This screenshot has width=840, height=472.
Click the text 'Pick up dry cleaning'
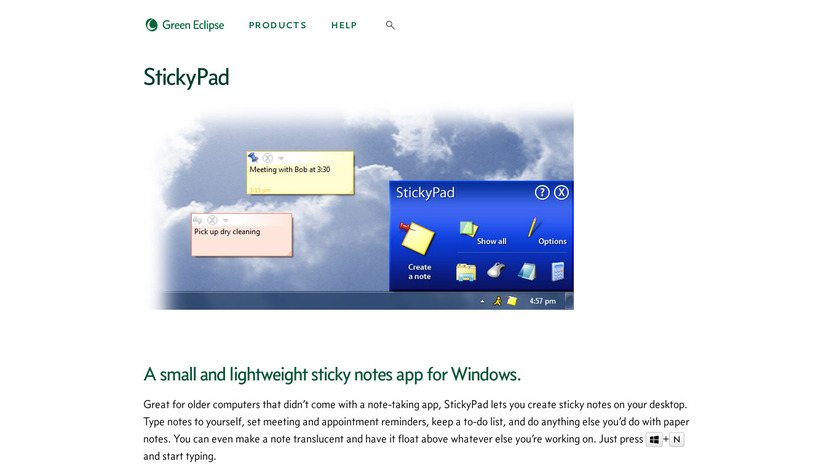click(x=227, y=231)
